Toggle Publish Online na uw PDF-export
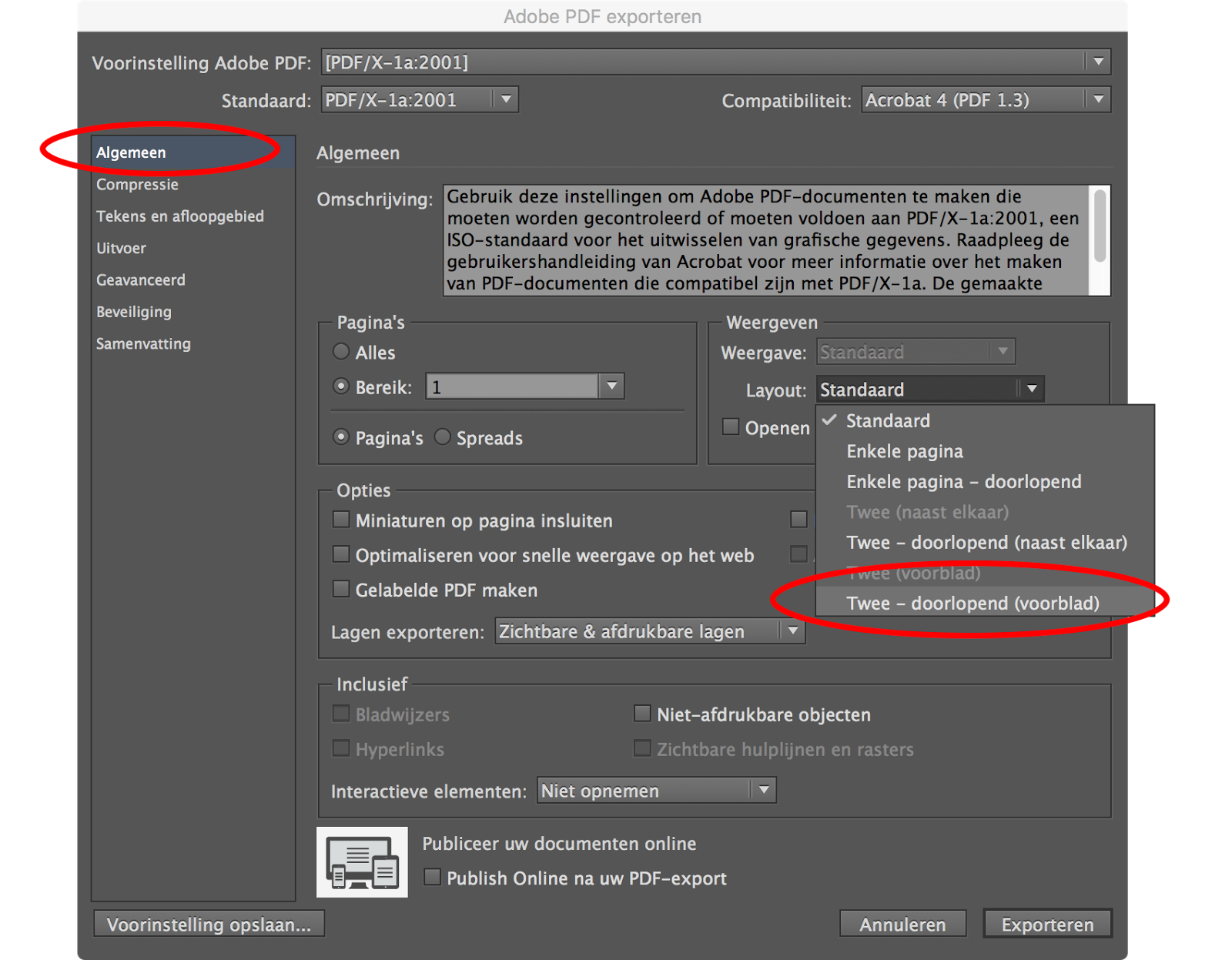The width and height of the screenshot is (1232, 960). pos(433,877)
